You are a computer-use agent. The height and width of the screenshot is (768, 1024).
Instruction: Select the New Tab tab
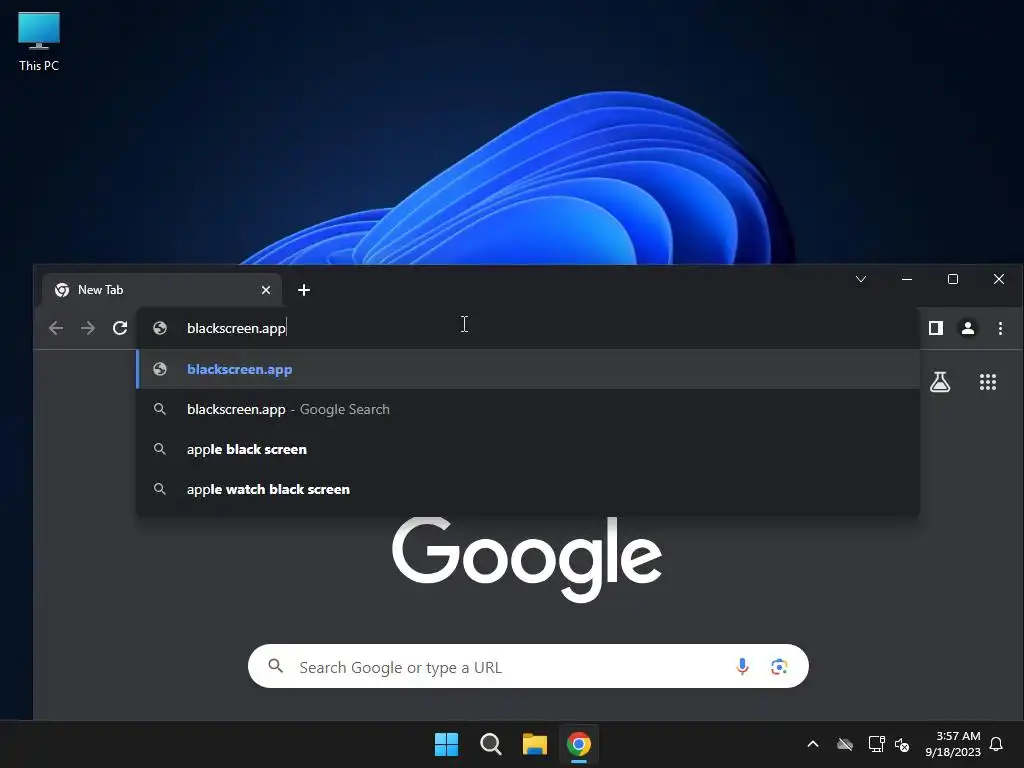pyautogui.click(x=162, y=290)
